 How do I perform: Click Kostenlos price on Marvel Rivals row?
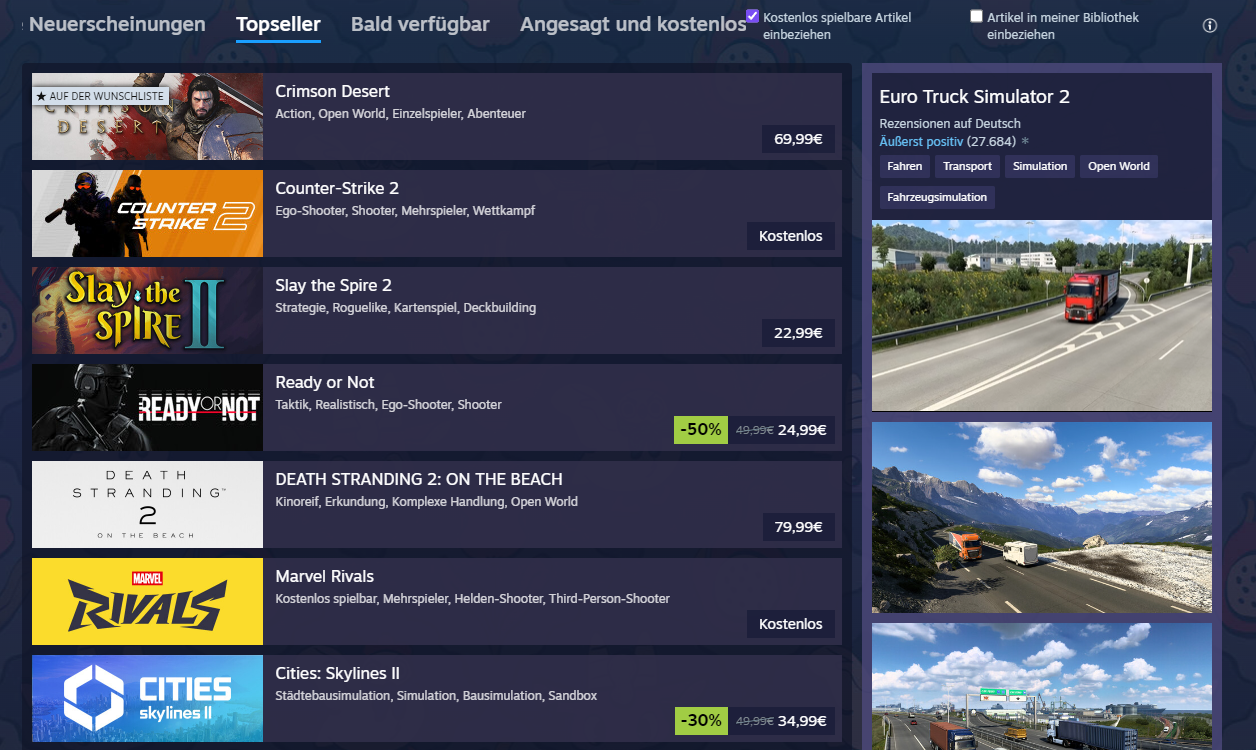coord(791,624)
